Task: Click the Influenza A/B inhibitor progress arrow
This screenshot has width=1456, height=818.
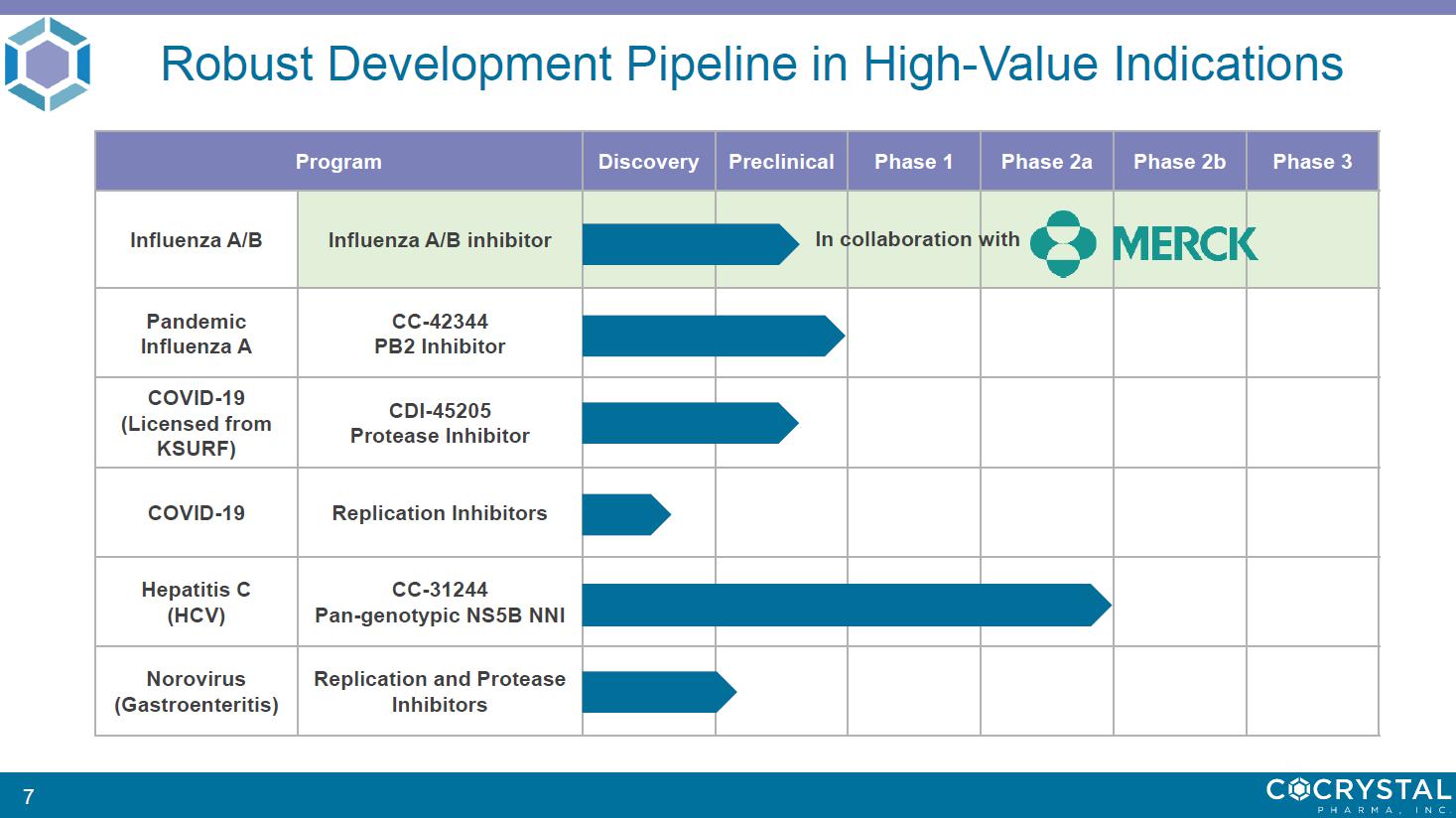Action: (x=689, y=244)
